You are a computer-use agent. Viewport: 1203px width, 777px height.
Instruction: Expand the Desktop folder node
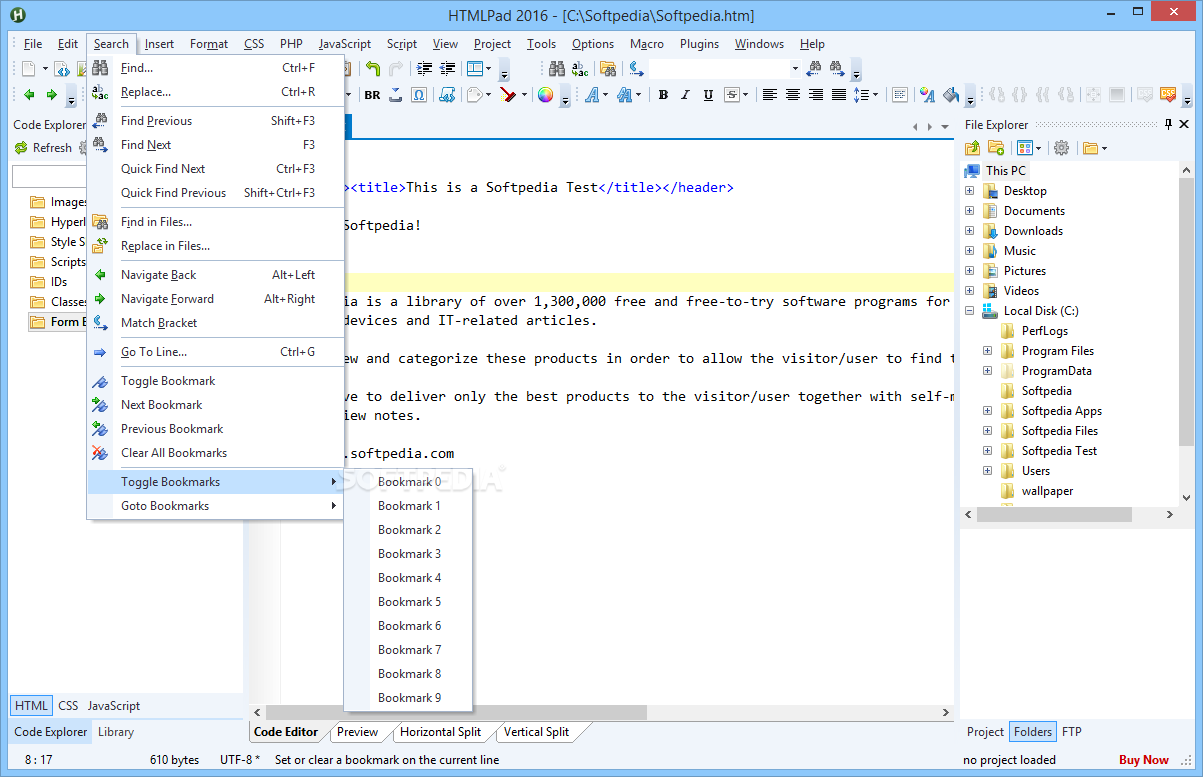[969, 191]
